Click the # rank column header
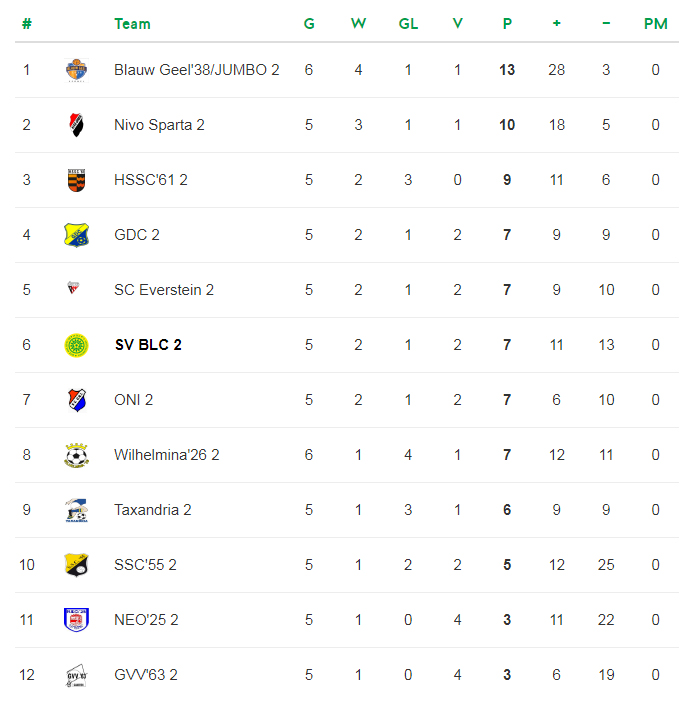The width and height of the screenshot is (683, 701). (27, 24)
